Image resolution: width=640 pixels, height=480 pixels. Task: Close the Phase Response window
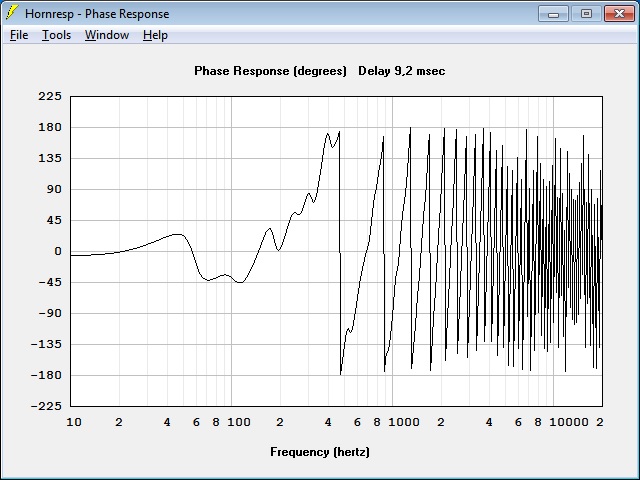click(x=619, y=14)
